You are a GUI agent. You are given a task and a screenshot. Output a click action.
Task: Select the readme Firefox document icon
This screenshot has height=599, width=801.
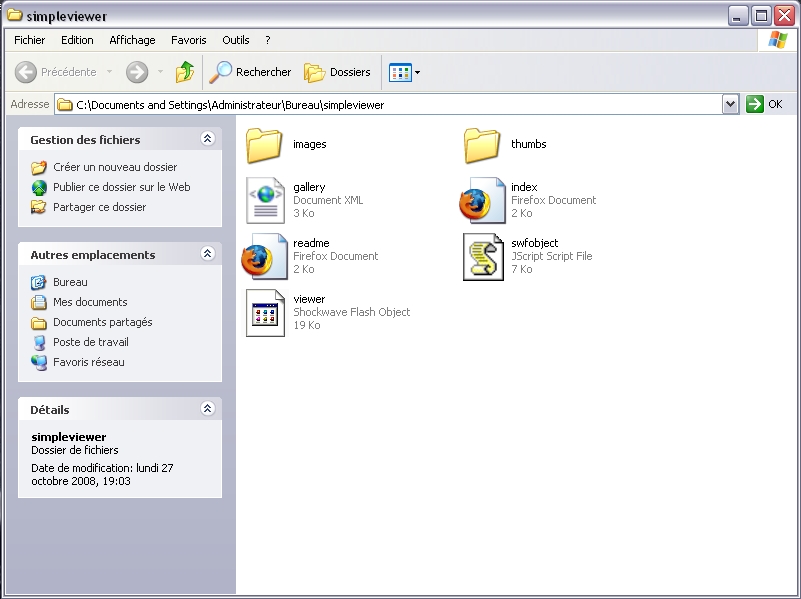(x=262, y=257)
